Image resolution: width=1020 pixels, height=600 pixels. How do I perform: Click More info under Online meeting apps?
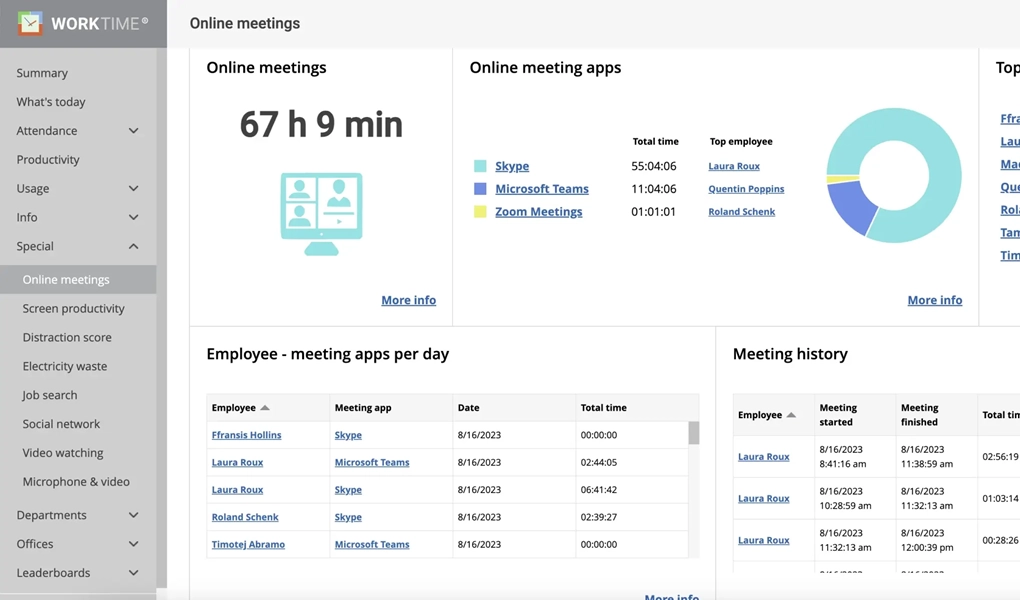tap(934, 300)
